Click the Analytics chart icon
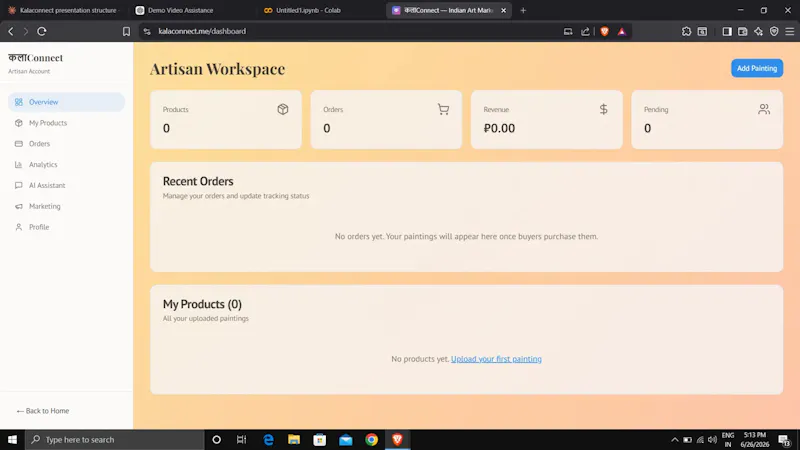This screenshot has height=450, width=800. point(19,165)
